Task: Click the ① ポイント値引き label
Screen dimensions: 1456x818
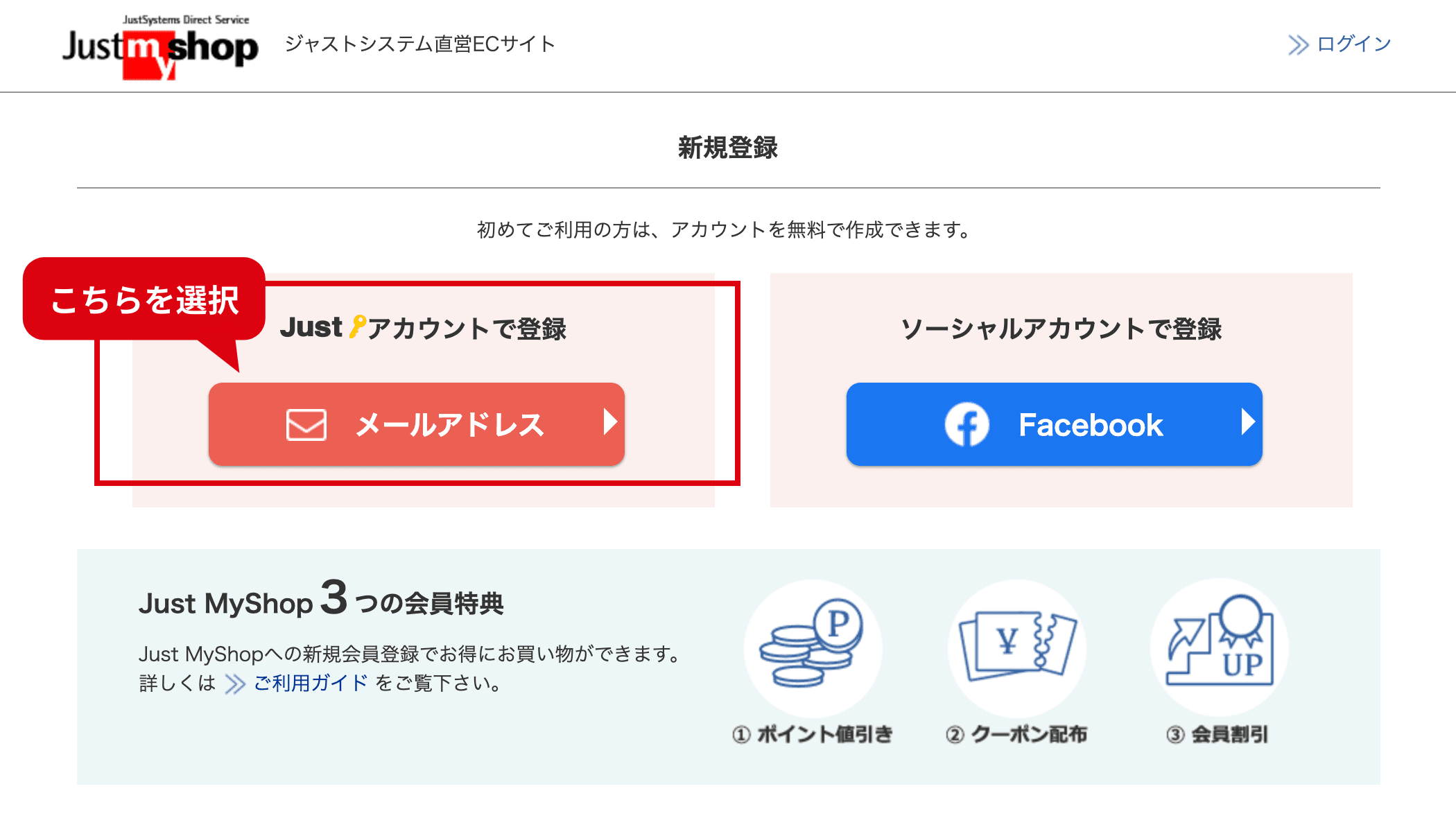Action: point(813,734)
